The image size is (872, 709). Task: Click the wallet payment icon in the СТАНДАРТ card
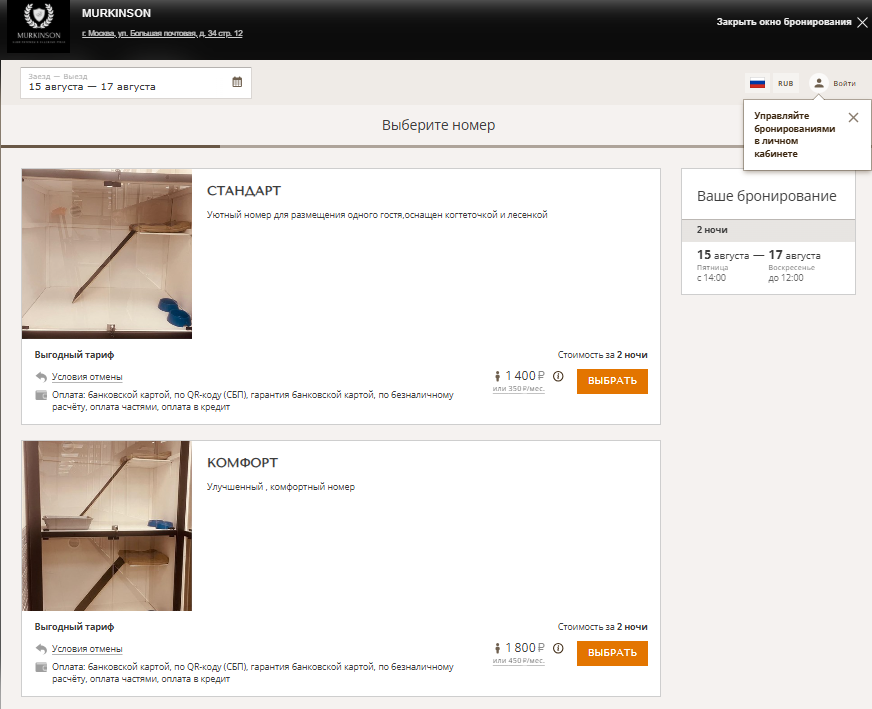[41, 395]
